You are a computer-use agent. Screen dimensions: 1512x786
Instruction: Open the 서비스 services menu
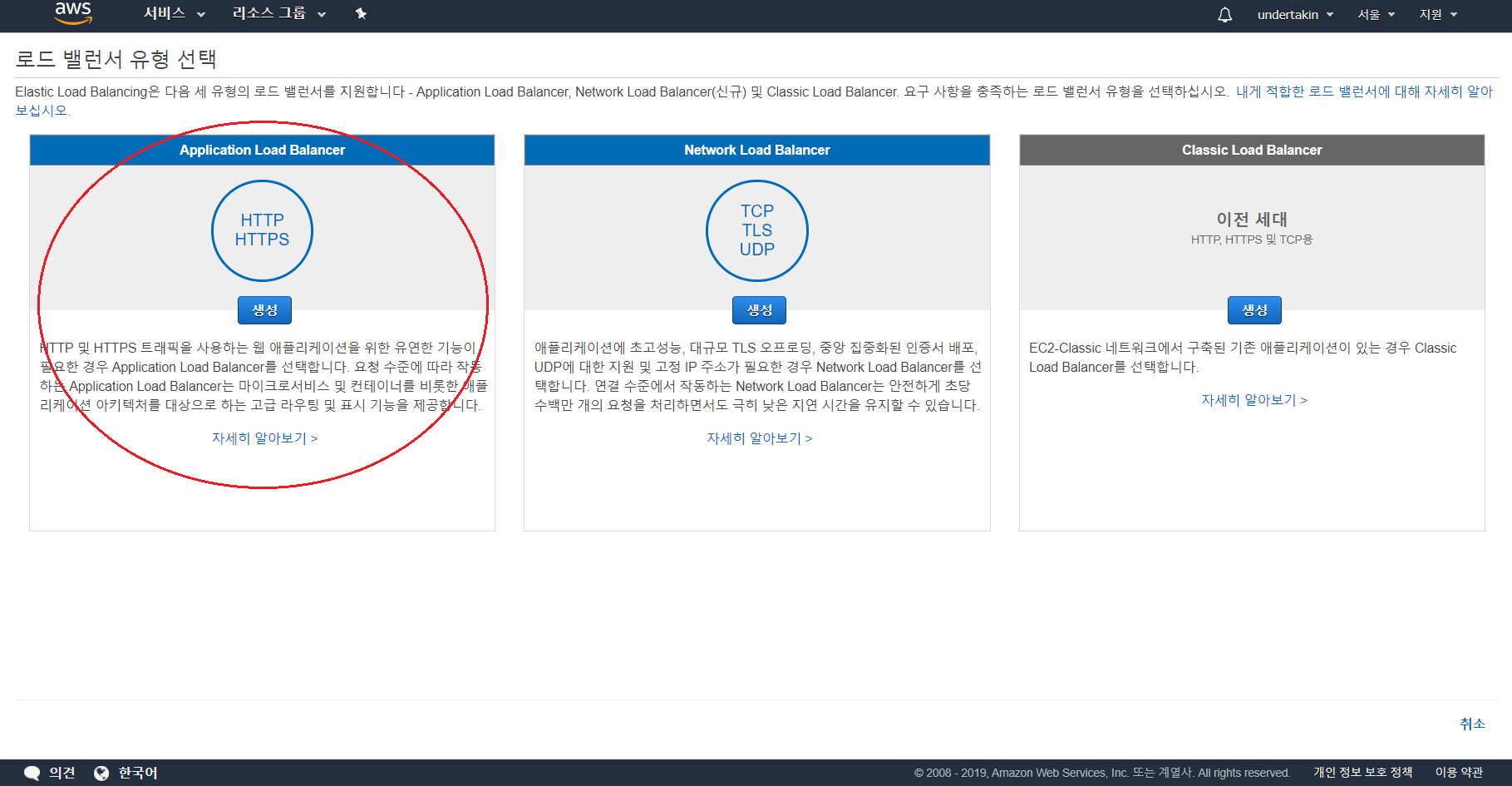coord(175,14)
